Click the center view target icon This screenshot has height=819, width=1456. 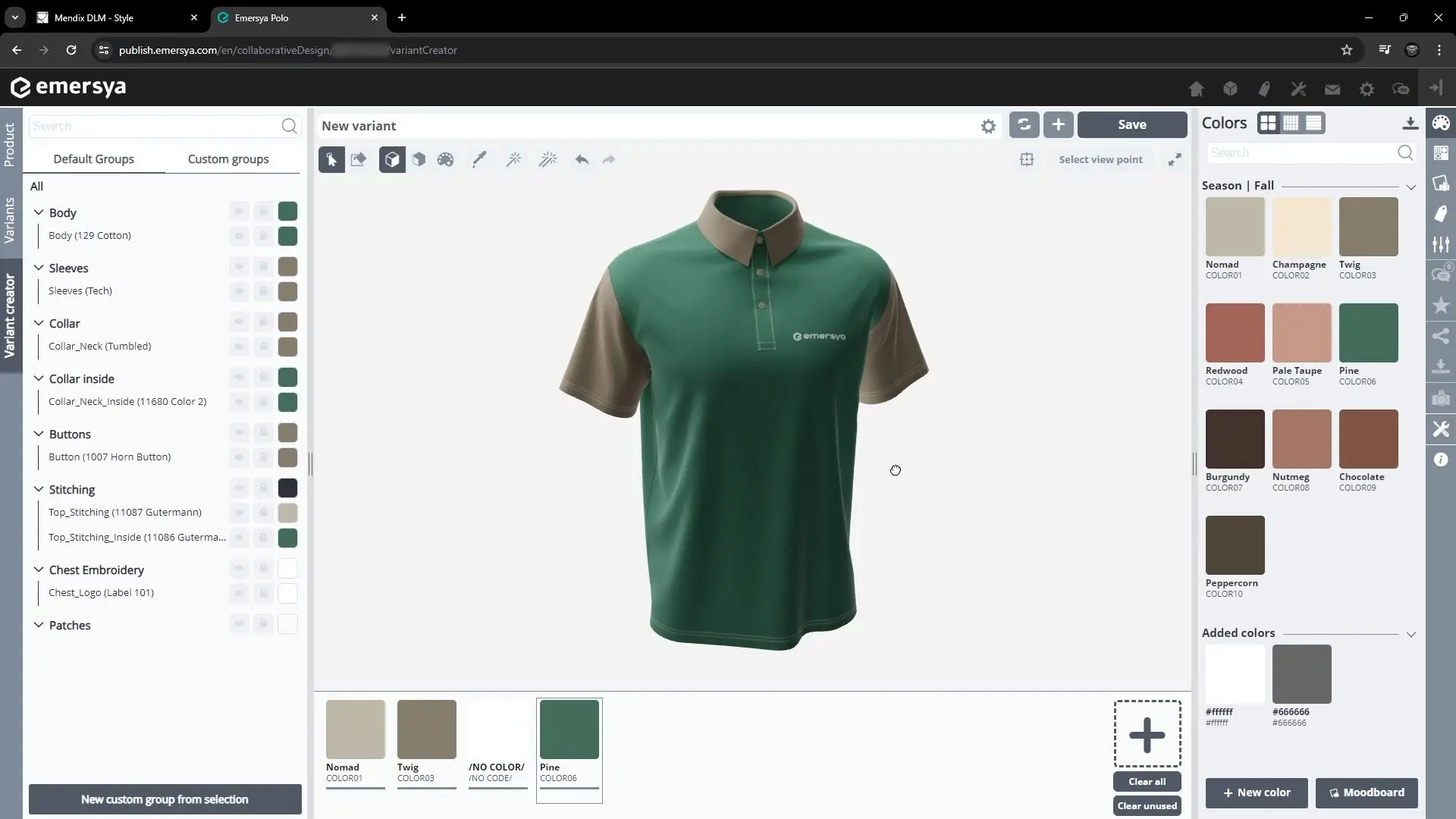(x=1027, y=159)
